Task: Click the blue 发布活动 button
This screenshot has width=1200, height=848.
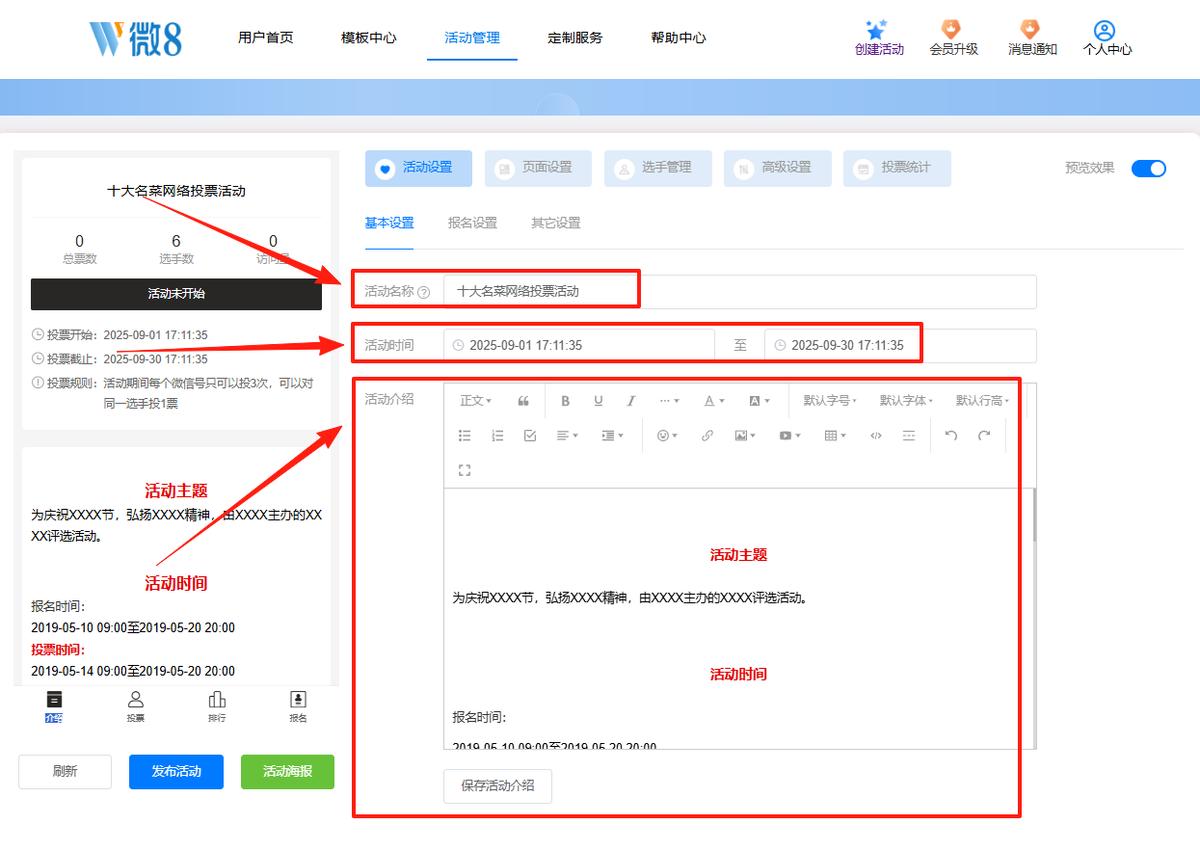Action: (x=176, y=772)
